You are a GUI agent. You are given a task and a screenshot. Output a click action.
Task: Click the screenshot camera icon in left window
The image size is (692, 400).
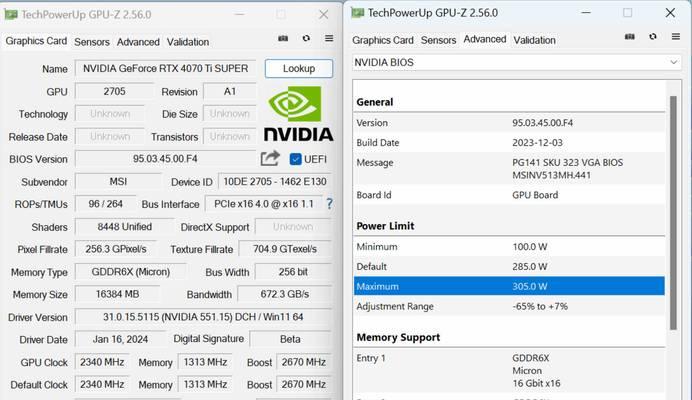pos(283,38)
